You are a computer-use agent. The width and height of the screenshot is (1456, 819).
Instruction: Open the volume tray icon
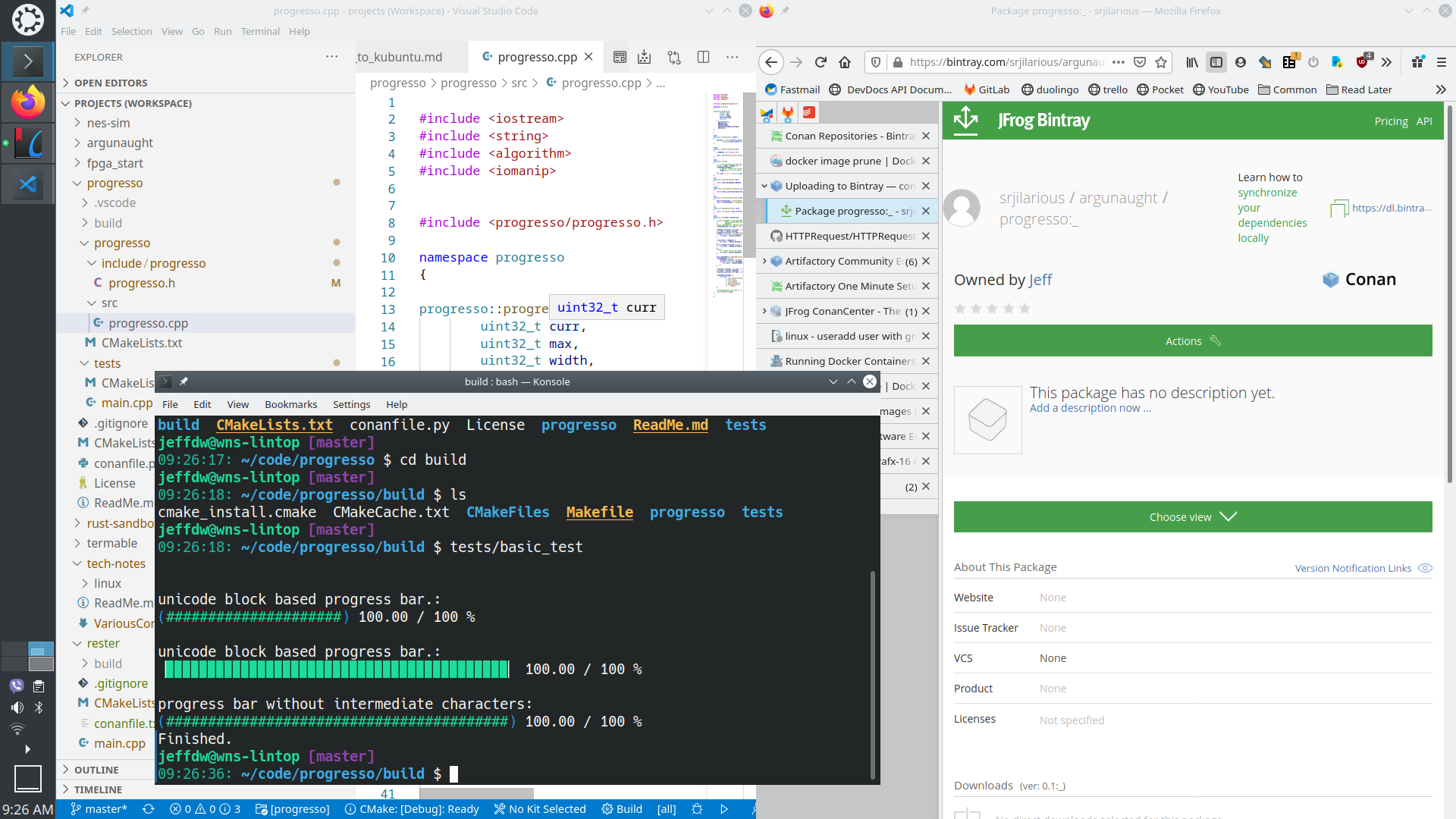pyautogui.click(x=17, y=708)
